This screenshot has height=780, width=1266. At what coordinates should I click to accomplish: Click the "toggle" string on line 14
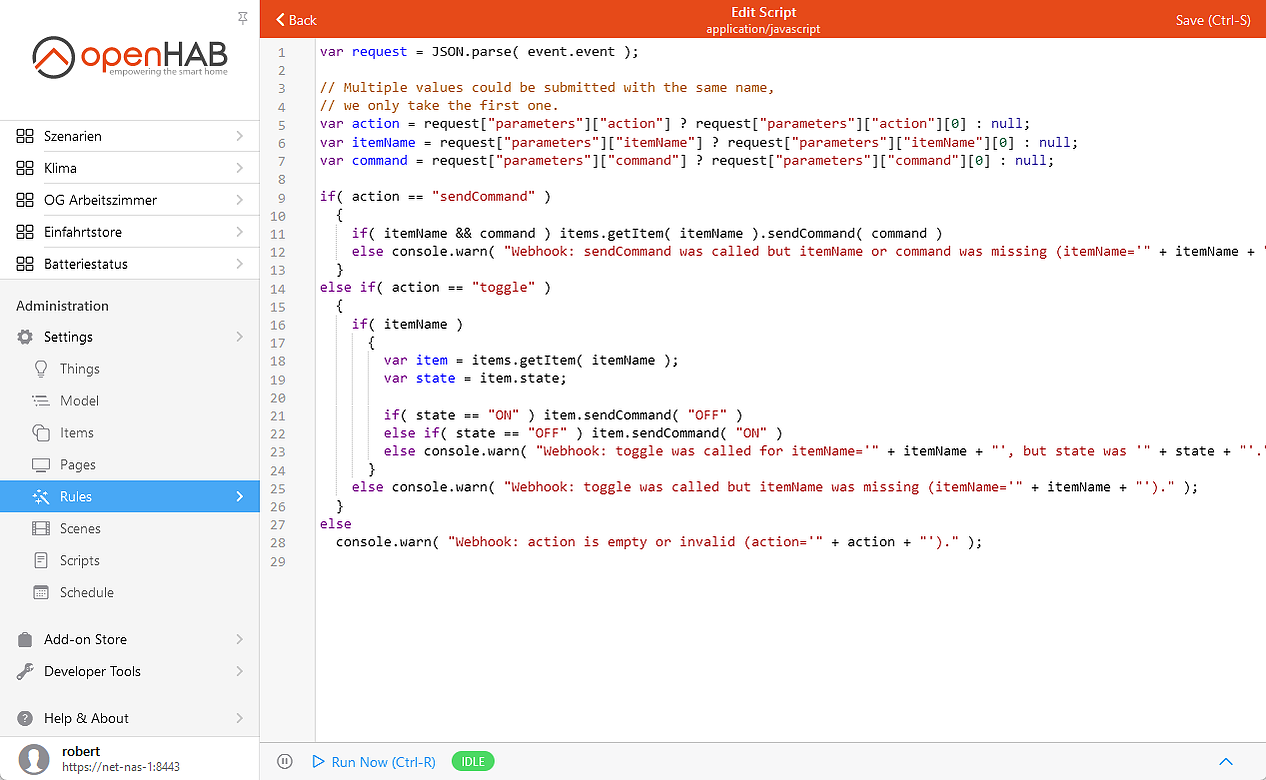(x=503, y=288)
